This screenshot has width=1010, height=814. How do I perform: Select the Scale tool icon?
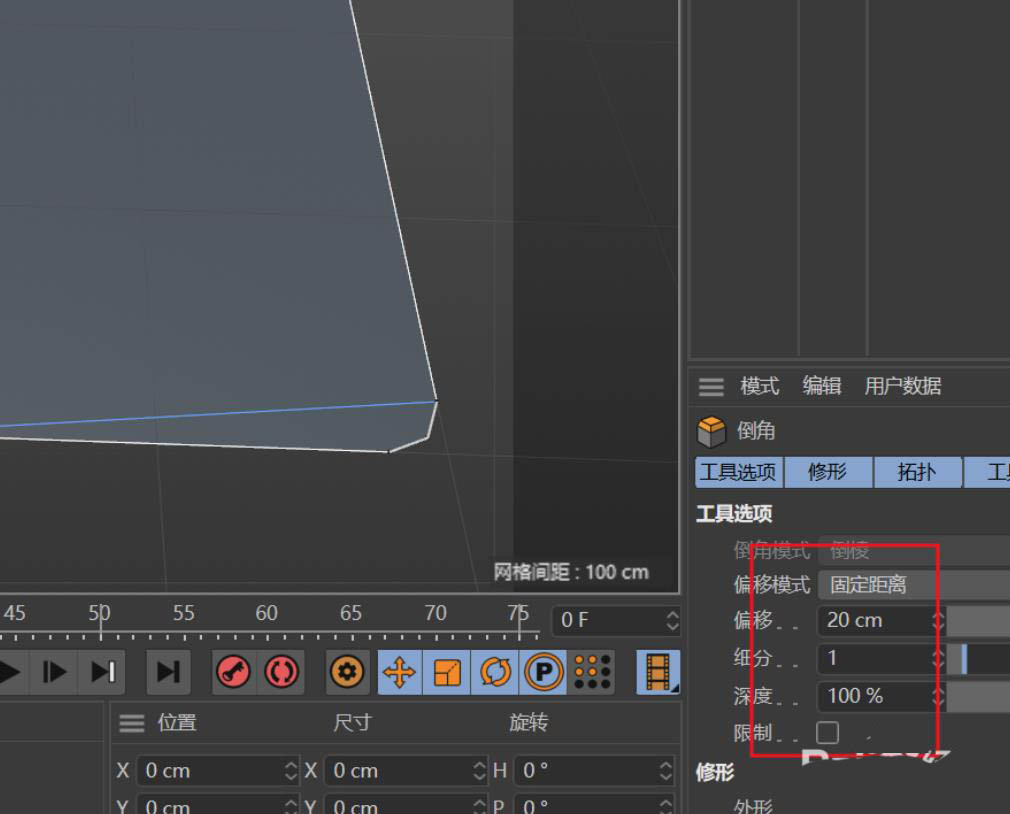point(445,671)
